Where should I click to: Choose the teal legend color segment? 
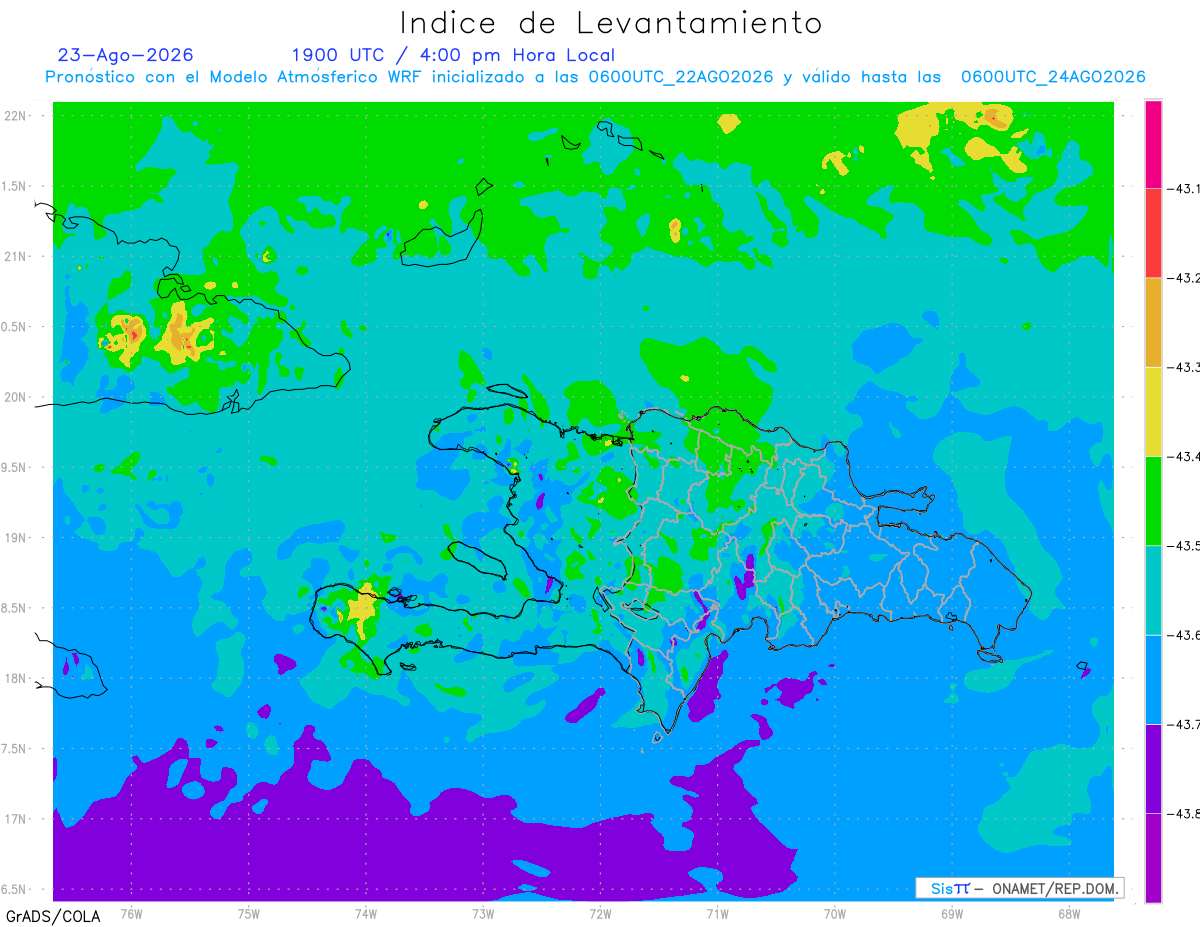1153,589
